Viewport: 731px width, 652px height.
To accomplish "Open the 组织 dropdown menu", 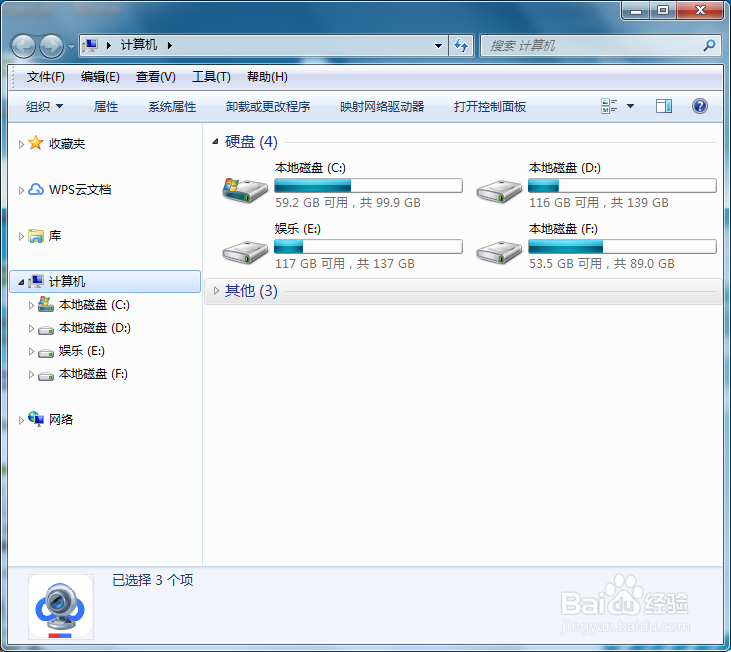I will point(44,107).
